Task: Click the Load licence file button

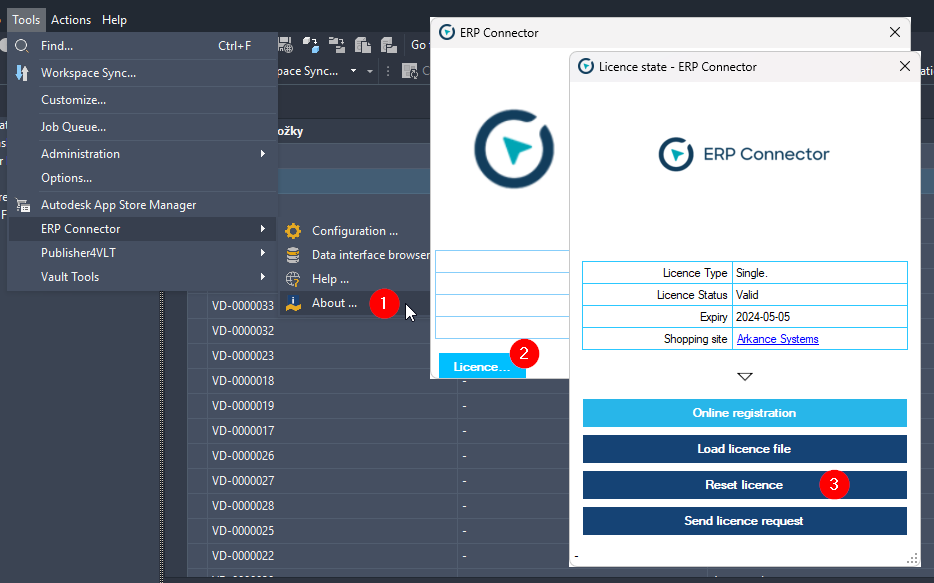Action: click(x=744, y=449)
